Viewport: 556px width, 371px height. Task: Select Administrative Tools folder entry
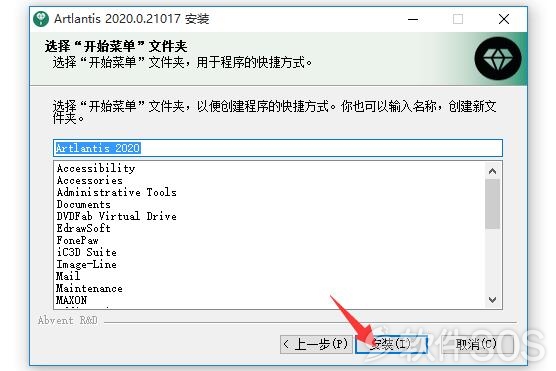116,192
